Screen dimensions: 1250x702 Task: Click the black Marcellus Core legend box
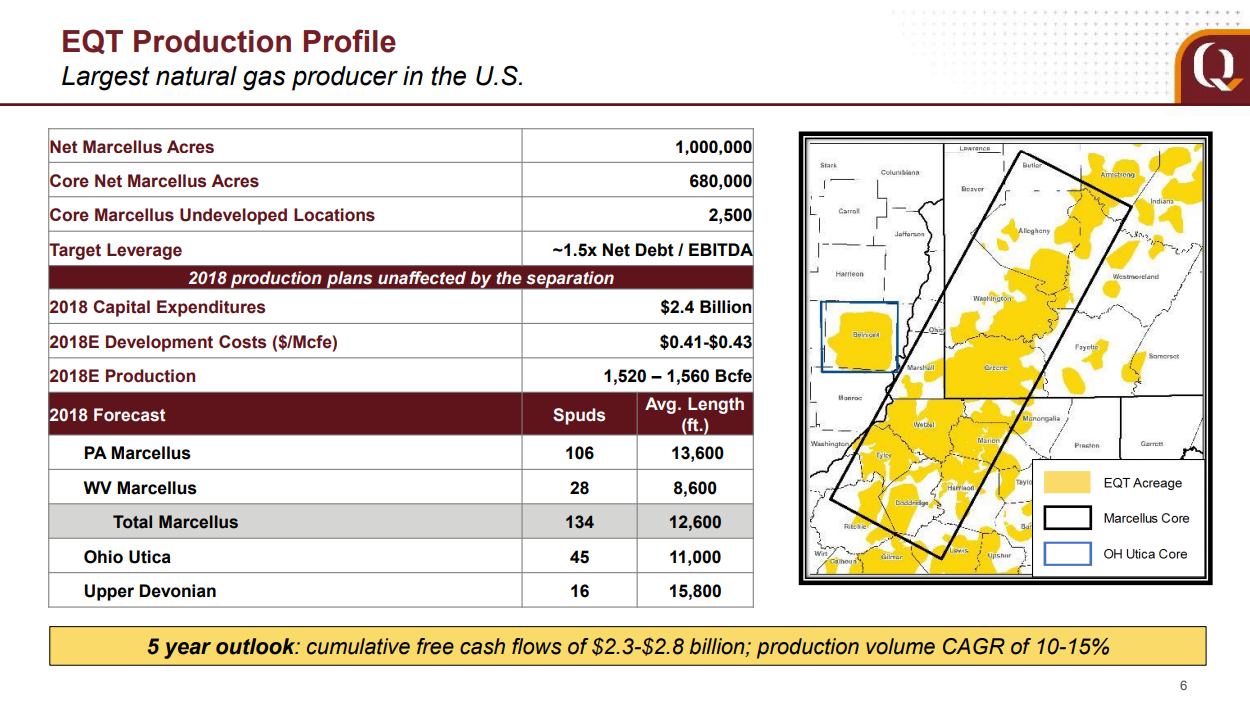click(x=1067, y=518)
